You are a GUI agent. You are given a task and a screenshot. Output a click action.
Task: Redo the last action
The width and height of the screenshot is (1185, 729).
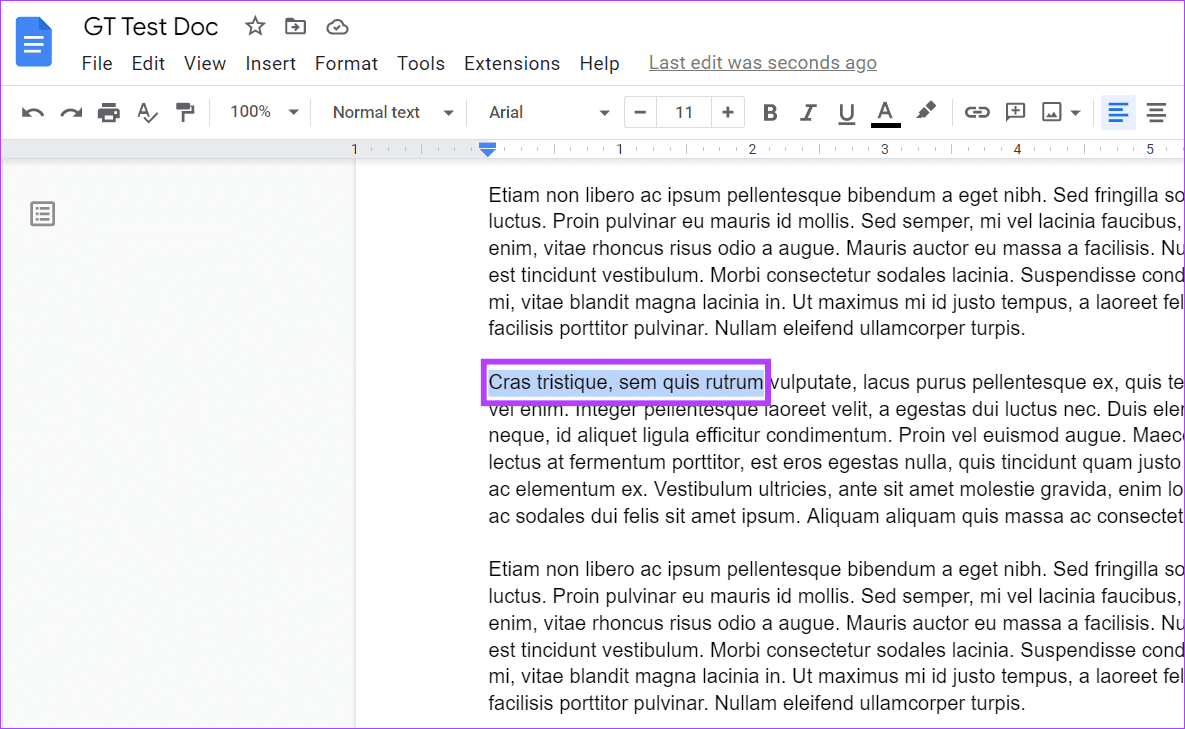tap(71, 113)
